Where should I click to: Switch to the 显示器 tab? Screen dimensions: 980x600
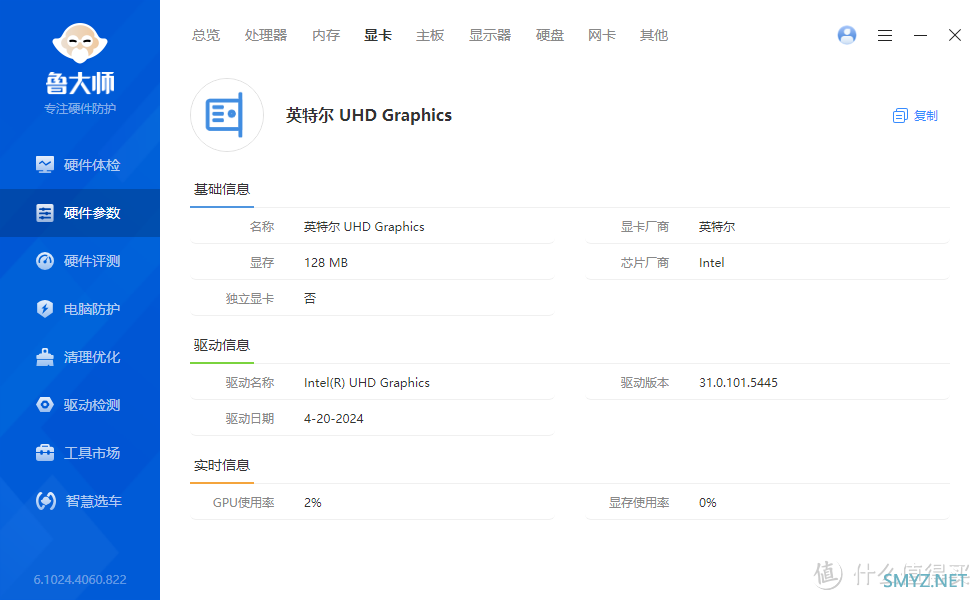[x=490, y=36]
